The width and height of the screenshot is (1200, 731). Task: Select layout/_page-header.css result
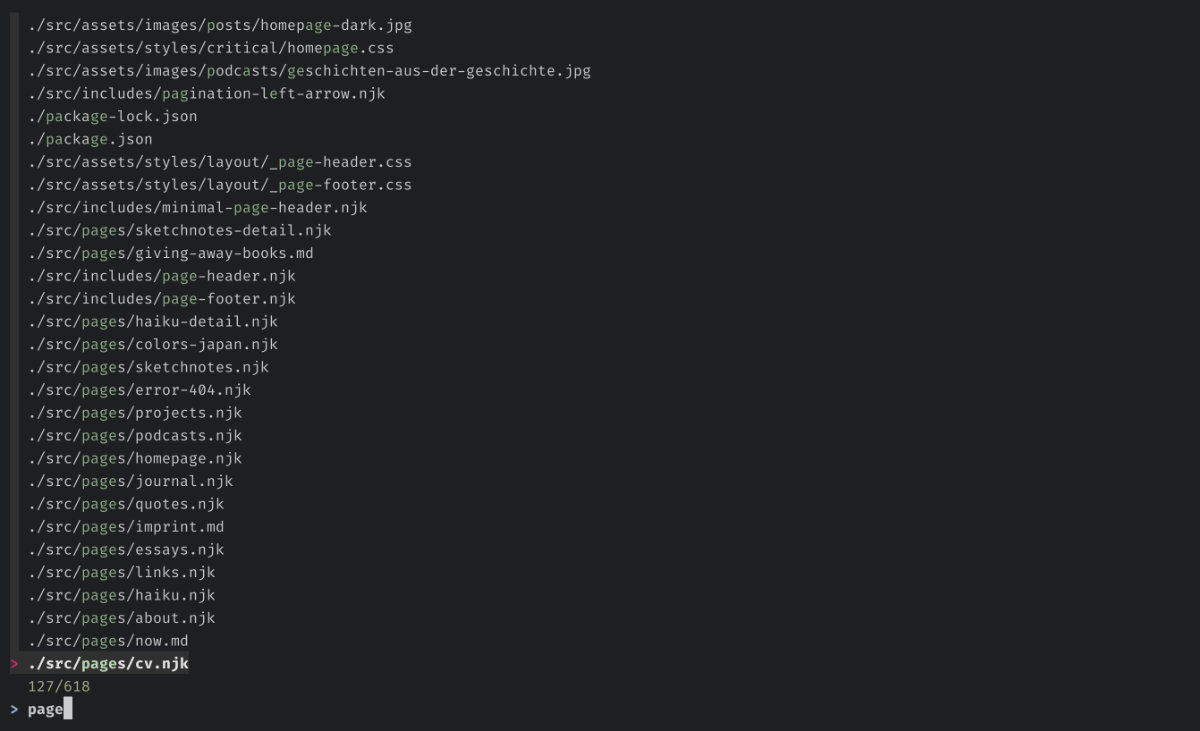[220, 162]
